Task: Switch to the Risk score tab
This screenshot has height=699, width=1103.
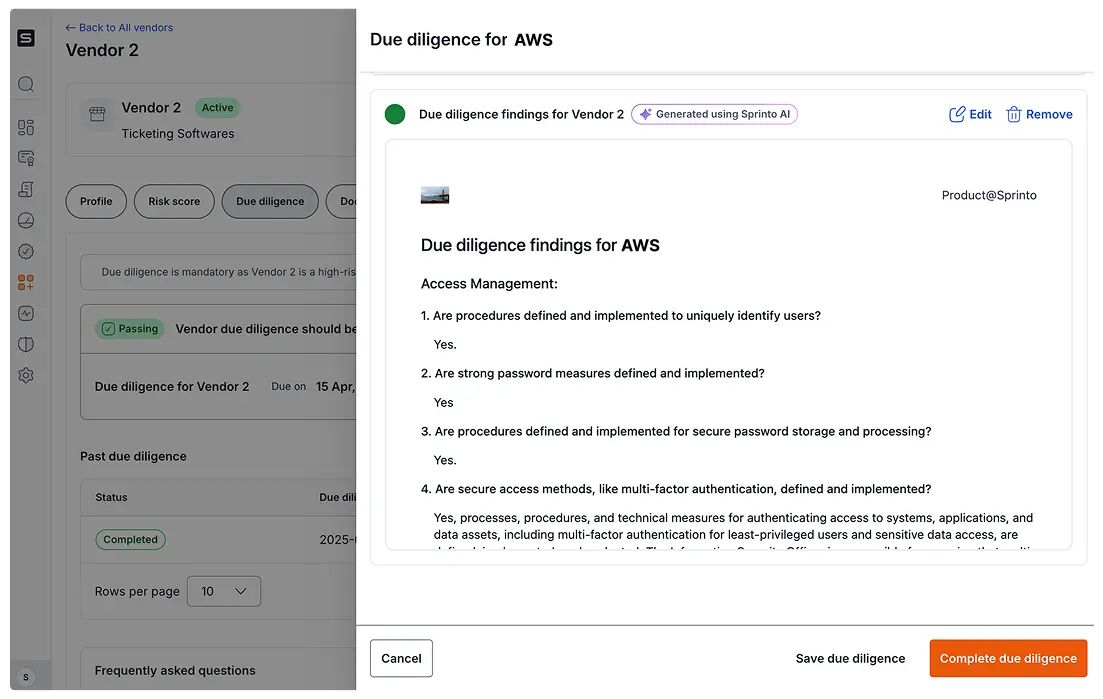Action: pyautogui.click(x=174, y=201)
